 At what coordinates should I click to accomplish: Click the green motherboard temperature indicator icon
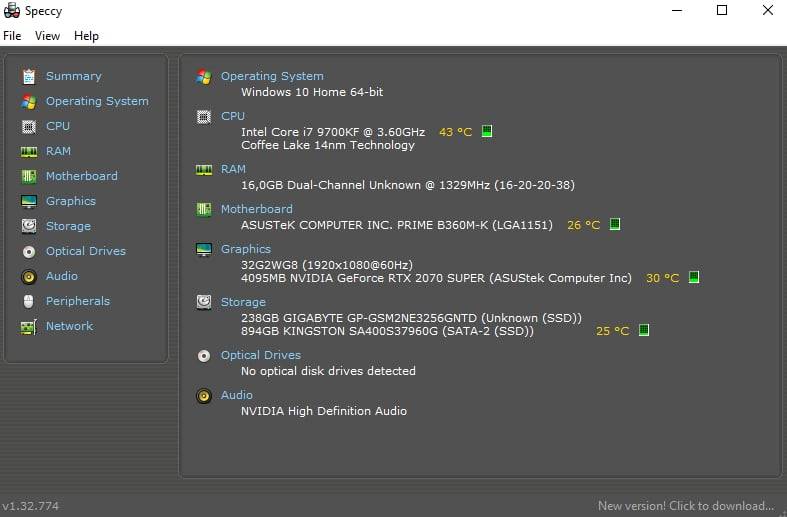tap(615, 224)
